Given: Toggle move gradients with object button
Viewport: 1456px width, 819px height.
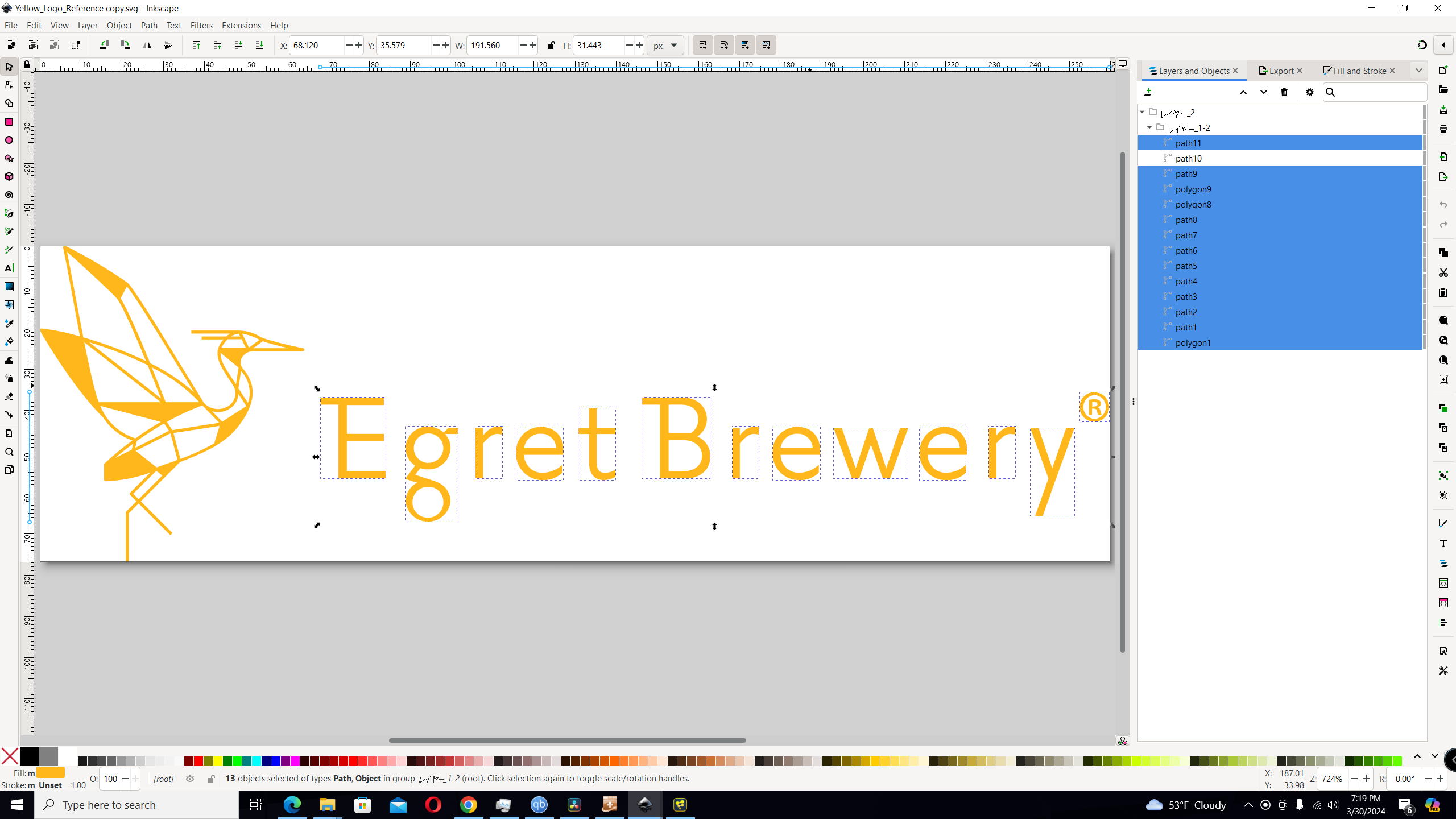Looking at the screenshot, I should (745, 45).
